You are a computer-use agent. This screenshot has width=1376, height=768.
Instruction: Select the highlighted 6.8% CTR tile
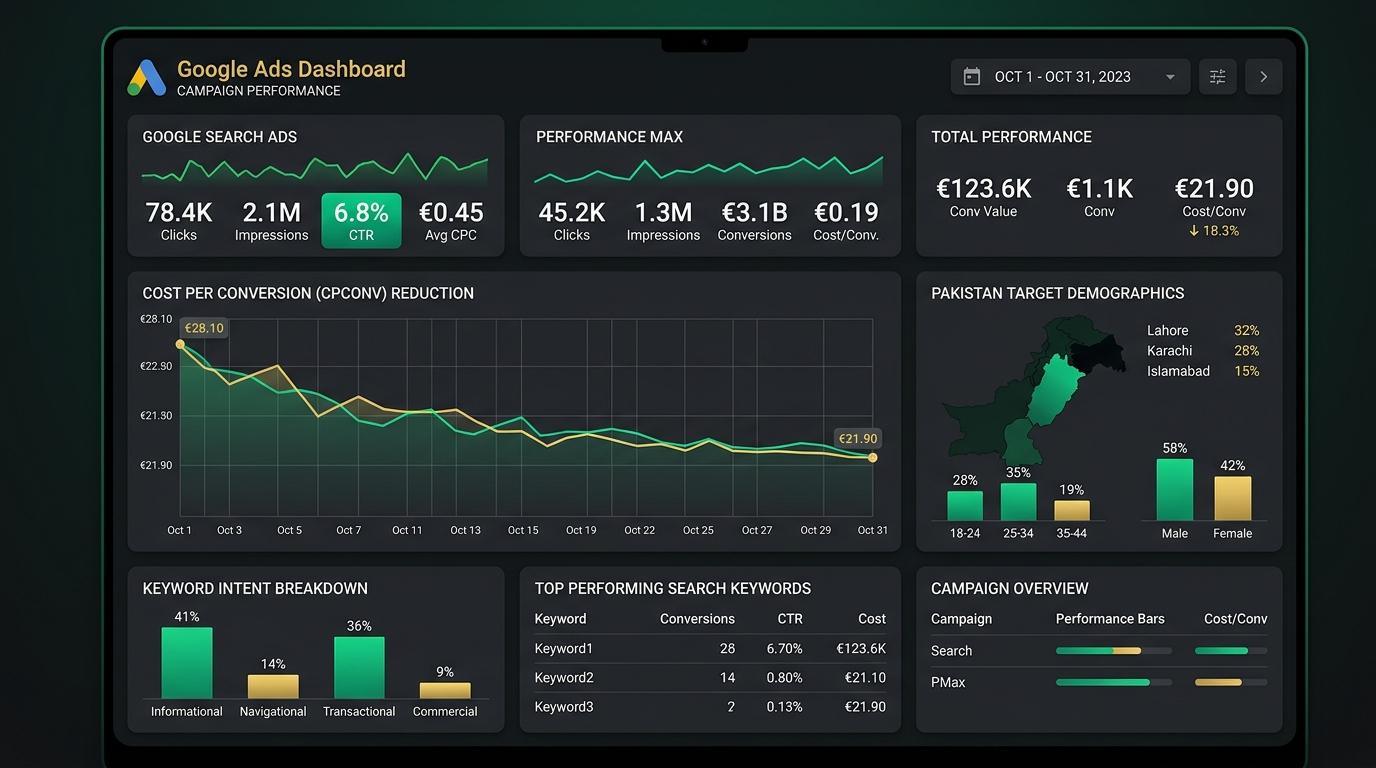[361, 220]
